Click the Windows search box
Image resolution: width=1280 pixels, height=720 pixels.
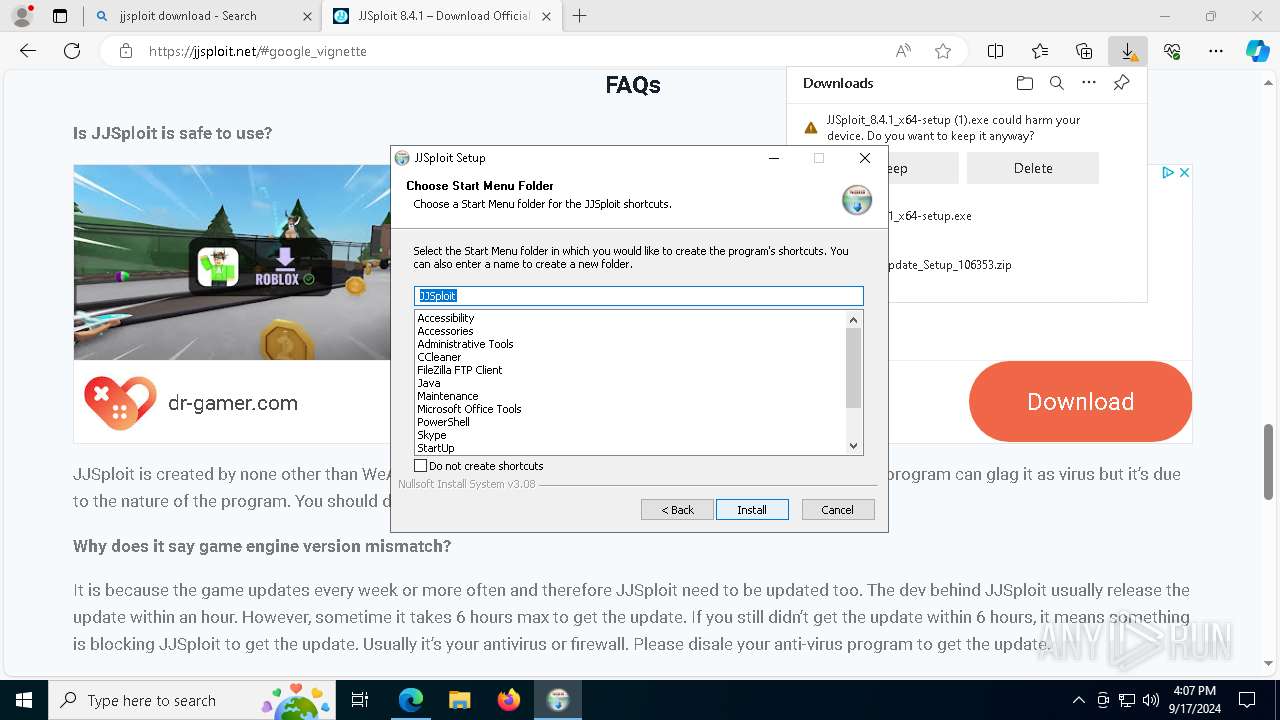pos(190,700)
